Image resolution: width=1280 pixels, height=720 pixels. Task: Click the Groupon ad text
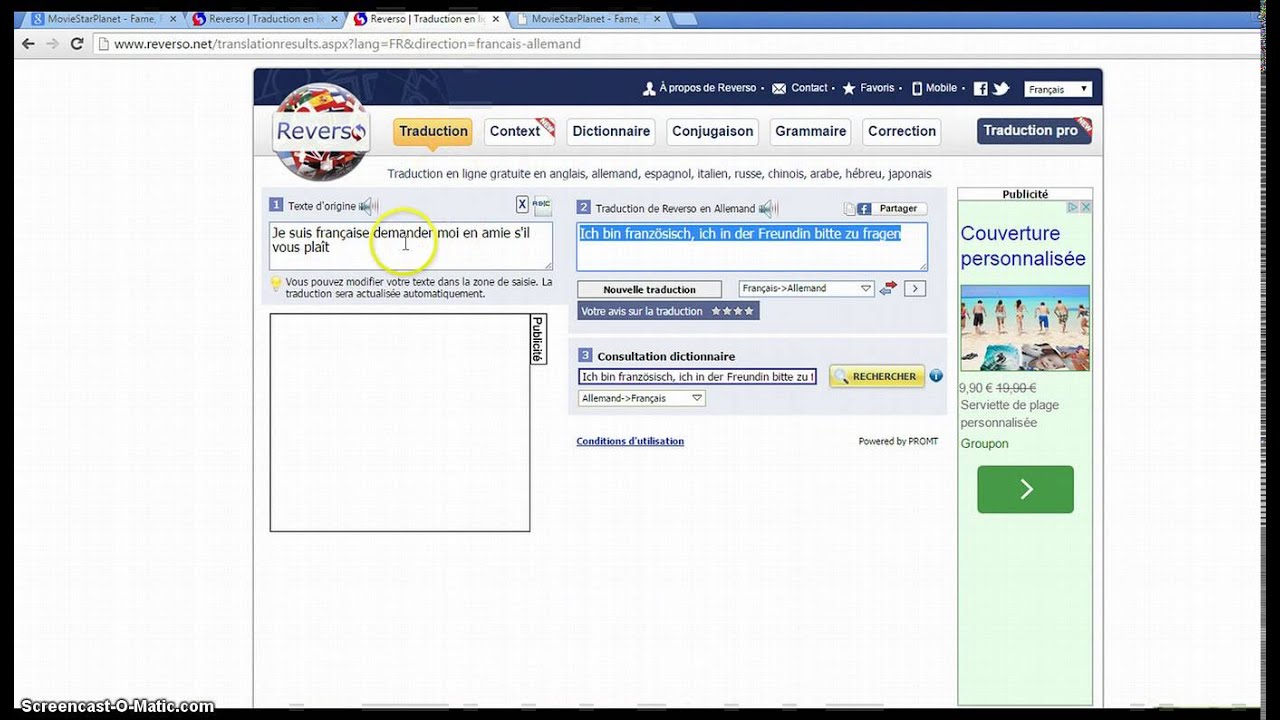coord(985,443)
